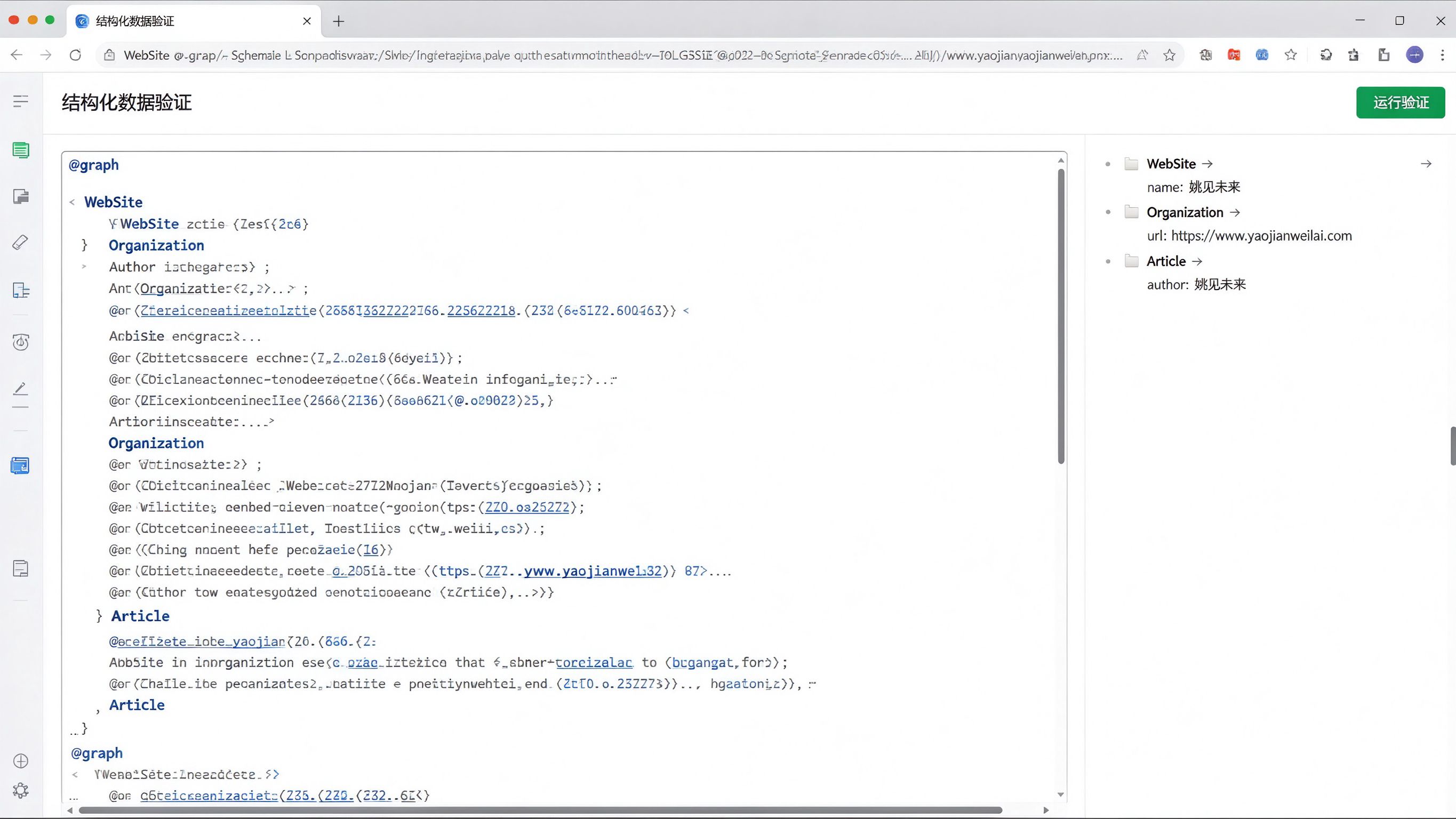1456x819 pixels.
Task: Open the blue monitor sidebar icon
Action: coord(20,465)
